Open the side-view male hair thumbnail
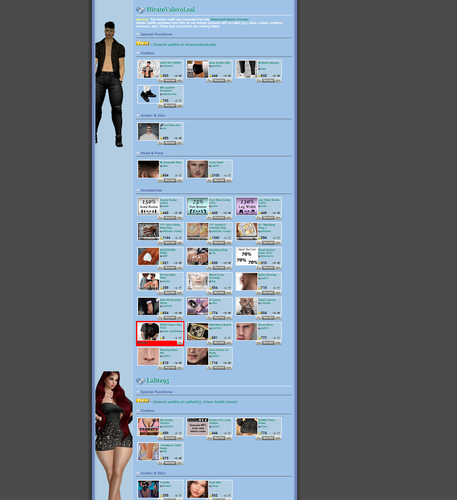 click(x=148, y=169)
